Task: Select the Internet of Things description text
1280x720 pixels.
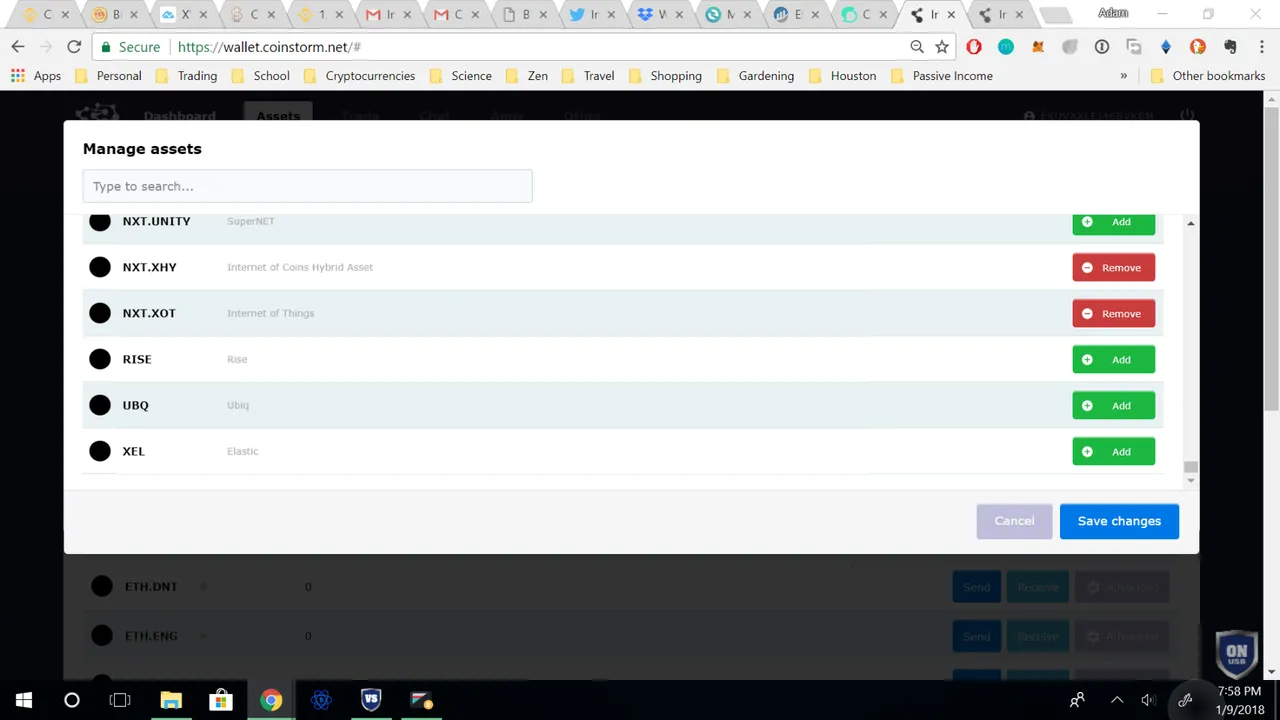Action: (270, 313)
